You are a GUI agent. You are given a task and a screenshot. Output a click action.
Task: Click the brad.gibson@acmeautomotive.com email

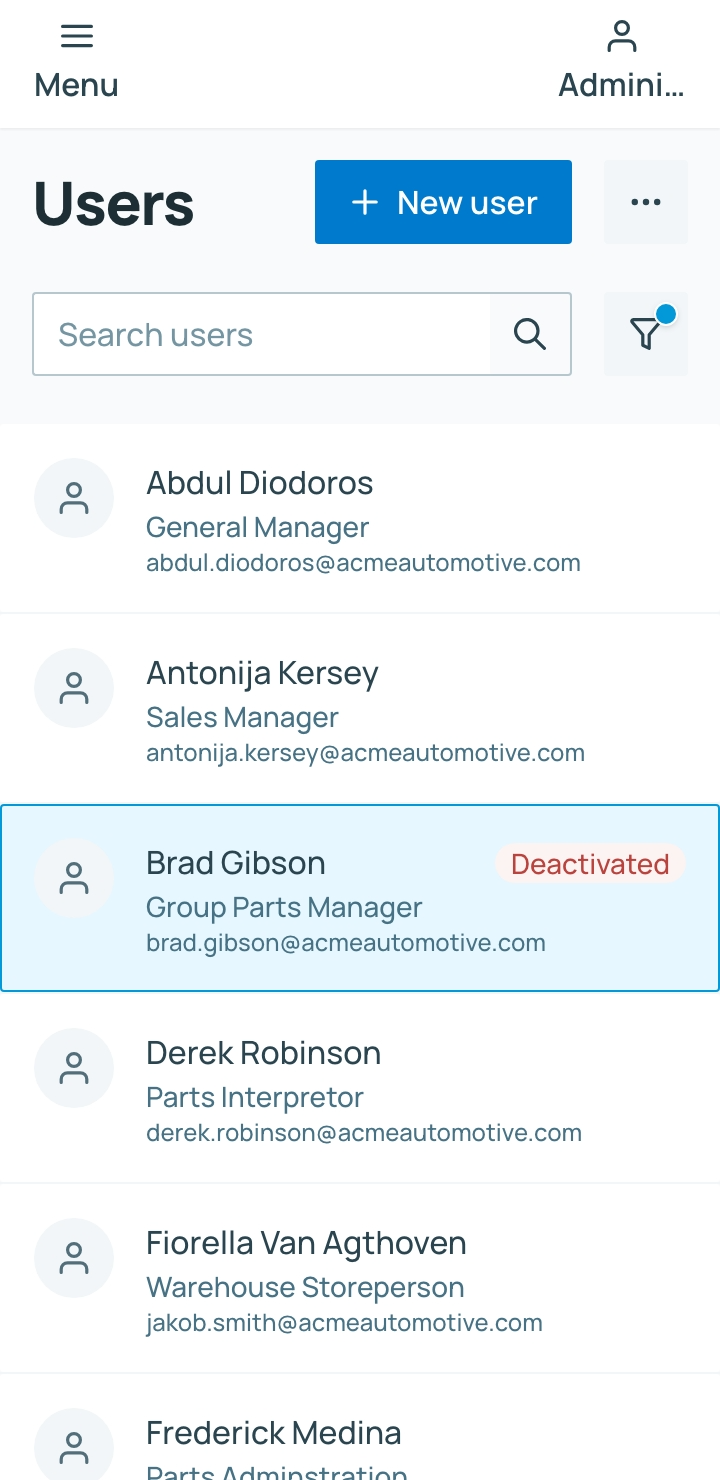(x=346, y=943)
